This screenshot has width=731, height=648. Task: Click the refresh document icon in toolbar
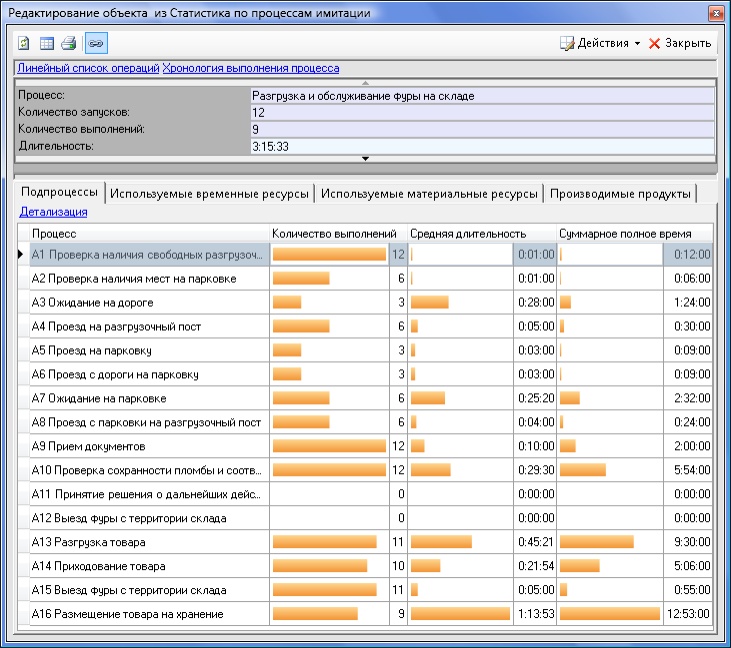click(x=24, y=43)
